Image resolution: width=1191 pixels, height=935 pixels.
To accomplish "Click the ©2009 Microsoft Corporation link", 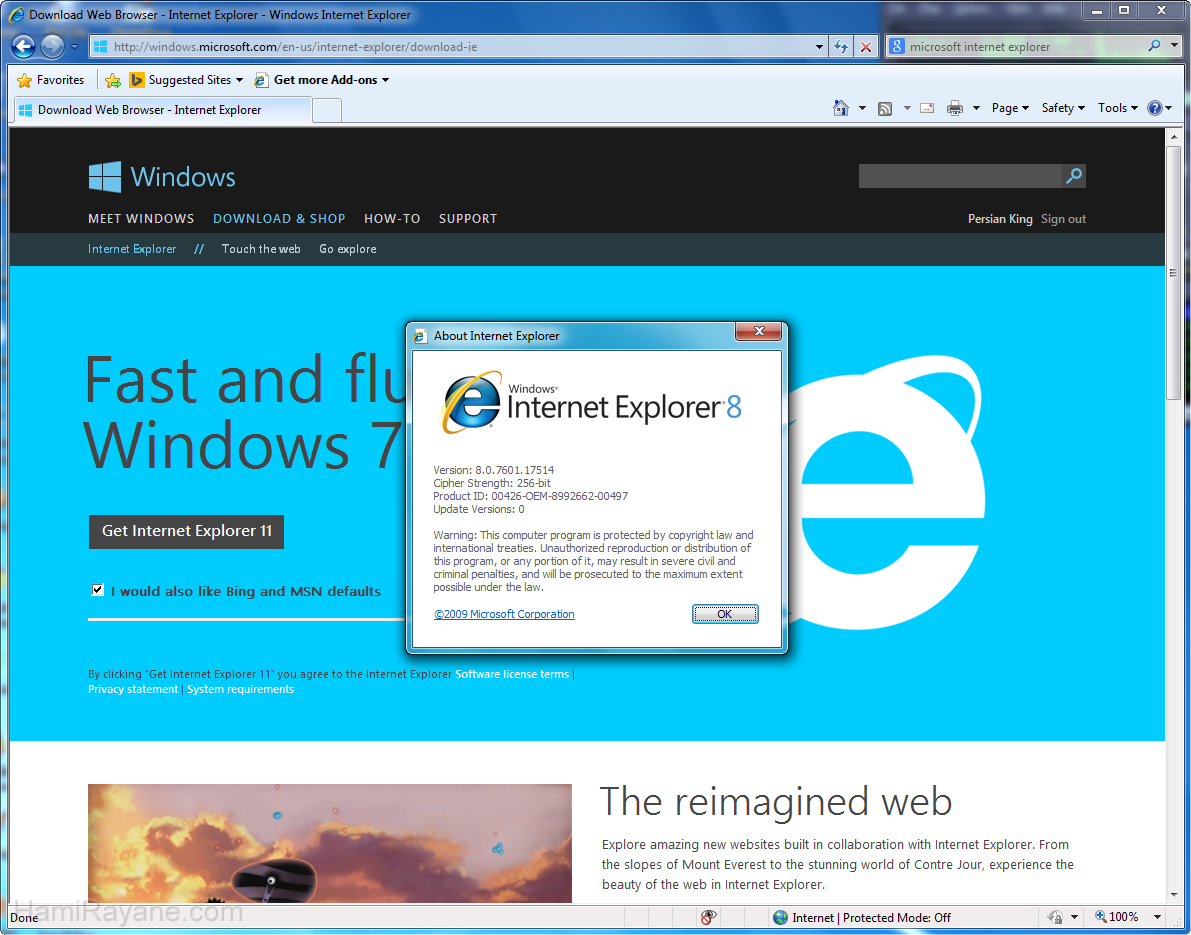I will [504, 614].
